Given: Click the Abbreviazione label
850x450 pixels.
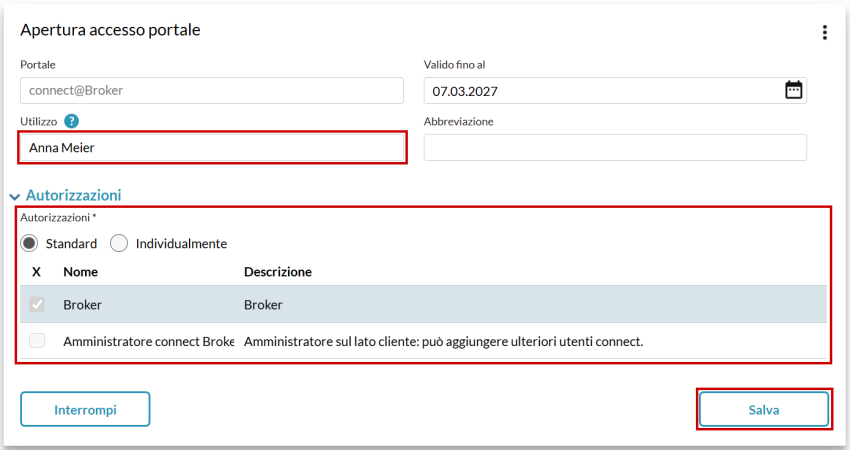Looking at the screenshot, I should [459, 121].
